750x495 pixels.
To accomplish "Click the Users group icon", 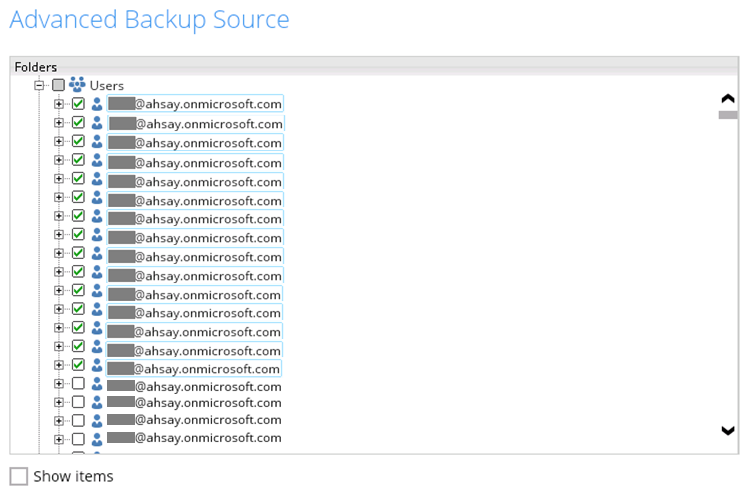I will (x=77, y=85).
